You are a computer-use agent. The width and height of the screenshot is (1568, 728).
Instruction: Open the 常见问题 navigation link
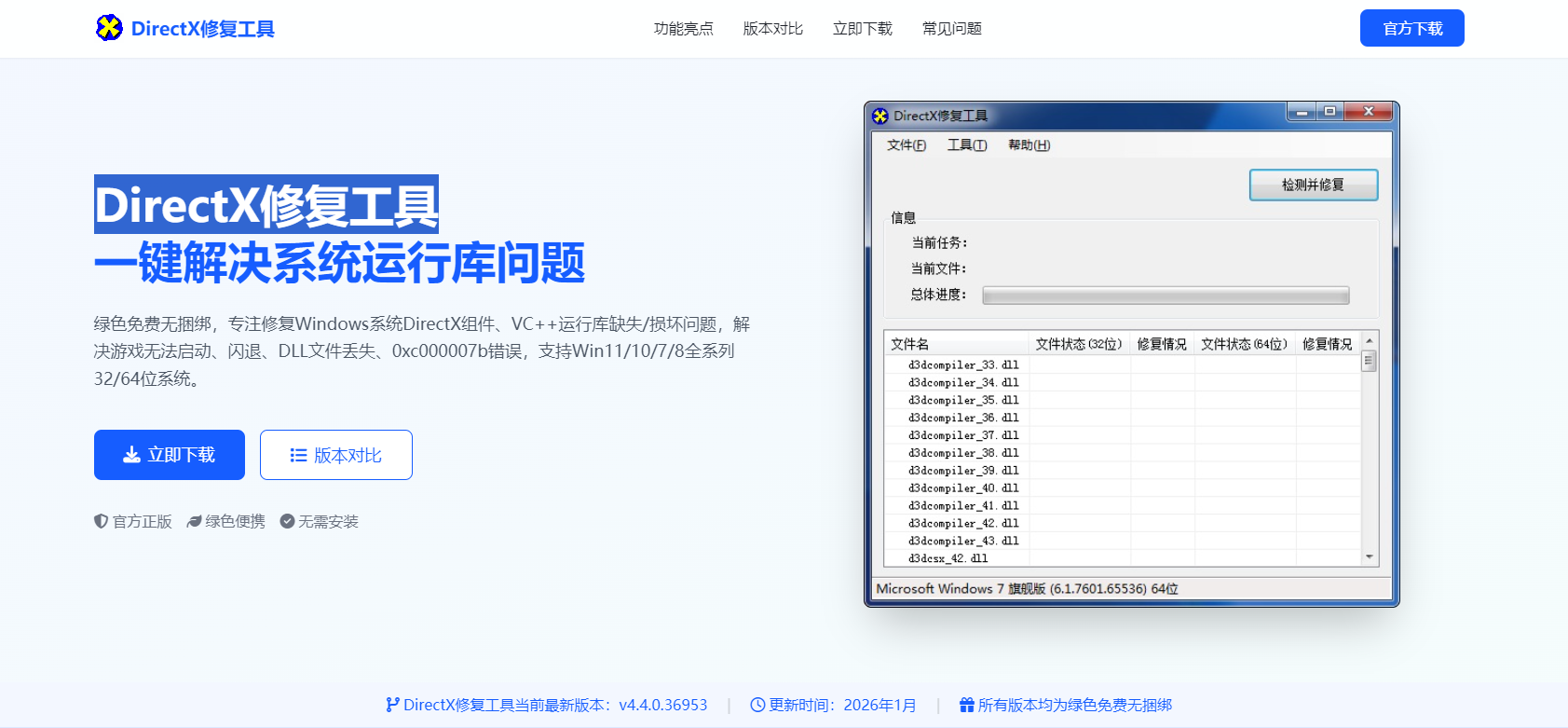point(951,29)
